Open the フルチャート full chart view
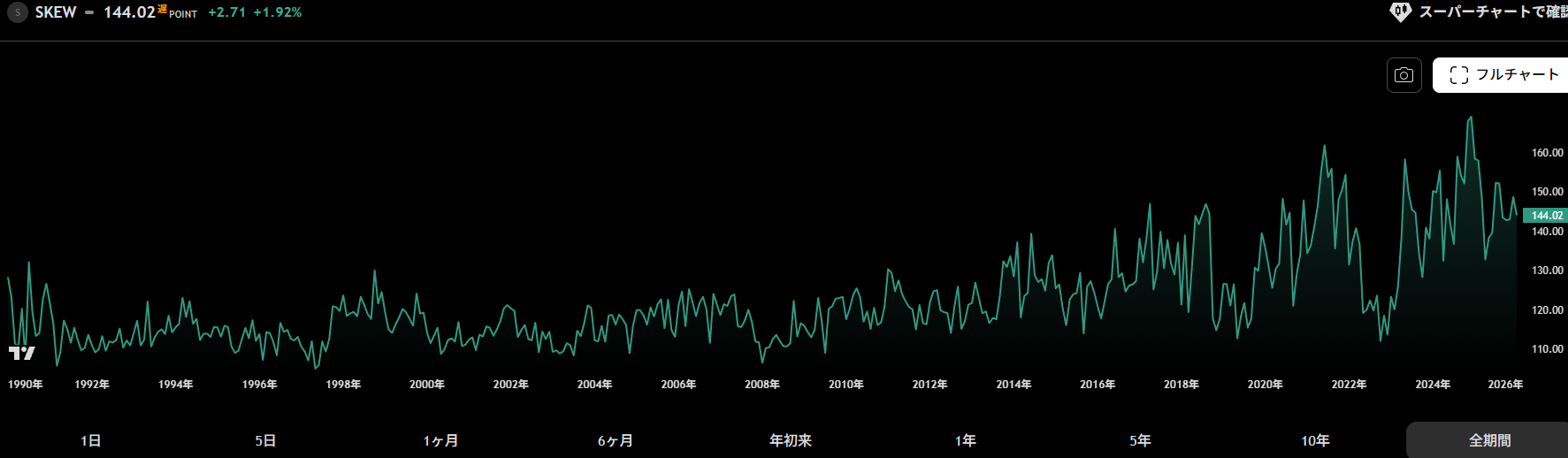Screen dimensions: 1568x458 1503,75
